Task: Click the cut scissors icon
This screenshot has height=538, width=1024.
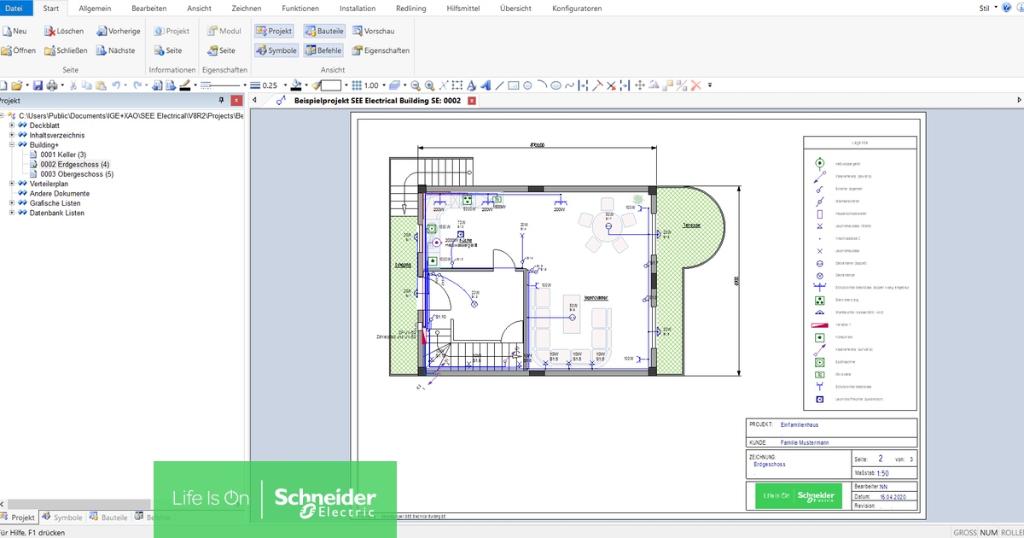Action: 73,85
